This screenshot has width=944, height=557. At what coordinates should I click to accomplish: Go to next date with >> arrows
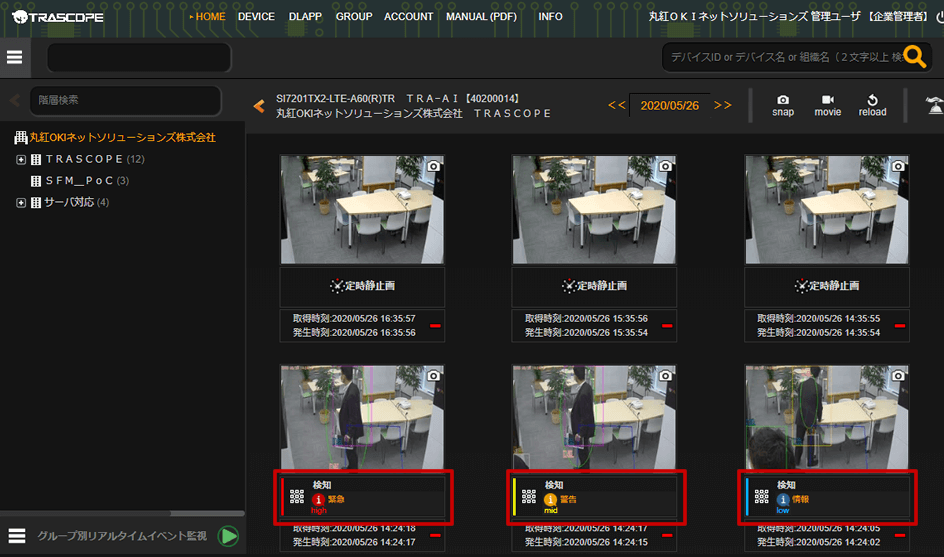click(723, 105)
